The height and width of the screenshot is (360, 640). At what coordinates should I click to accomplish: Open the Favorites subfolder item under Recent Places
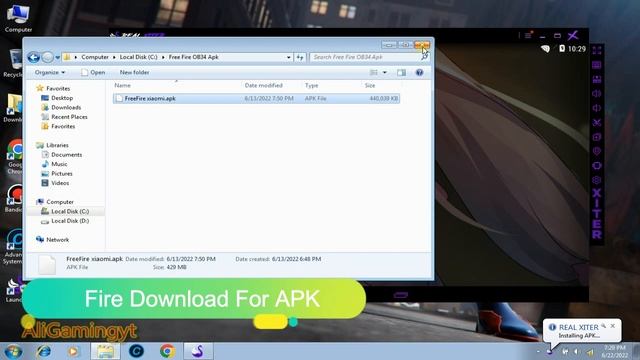63,127
